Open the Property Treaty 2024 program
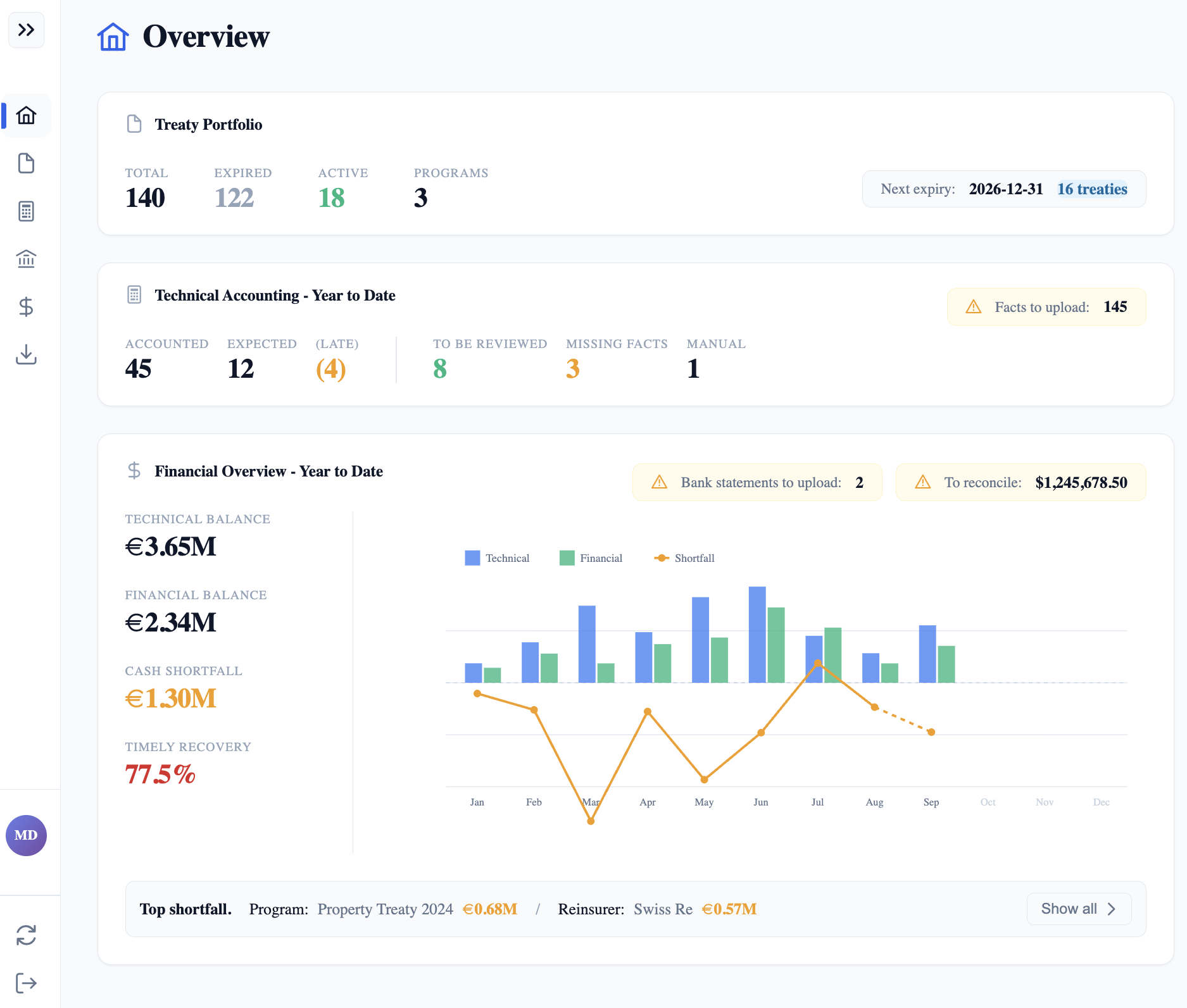The image size is (1187, 1008). click(x=384, y=909)
